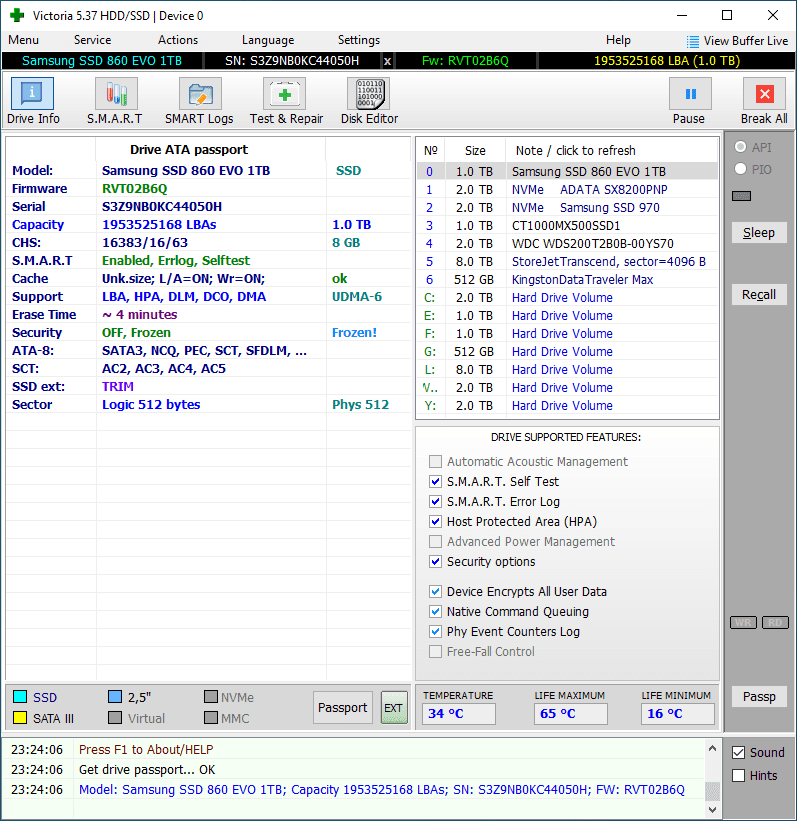Select the E: Hard Drive Volume

[x=568, y=316]
